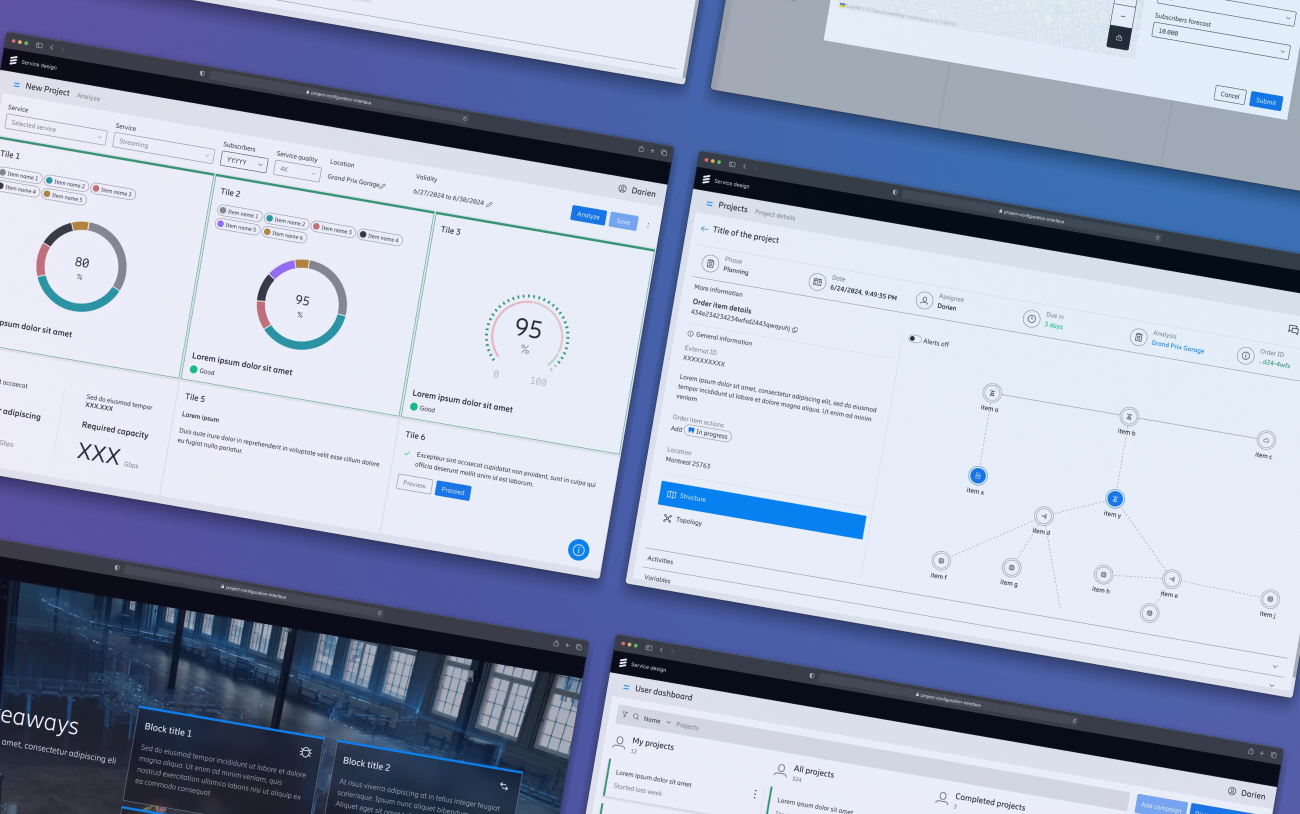
Task: Click the Save button
Action: 623,221
